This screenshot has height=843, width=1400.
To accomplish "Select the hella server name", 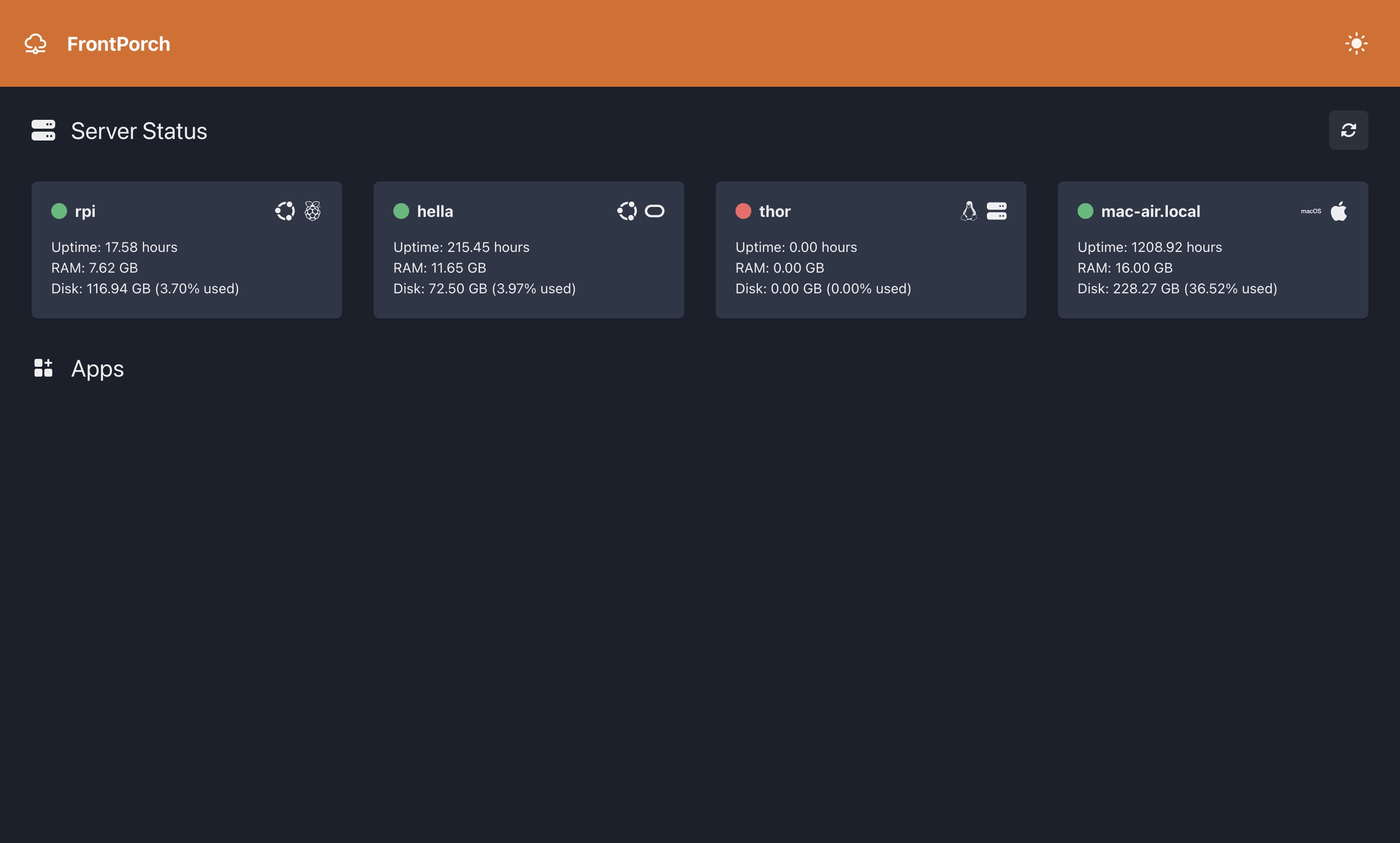I will (x=435, y=211).
